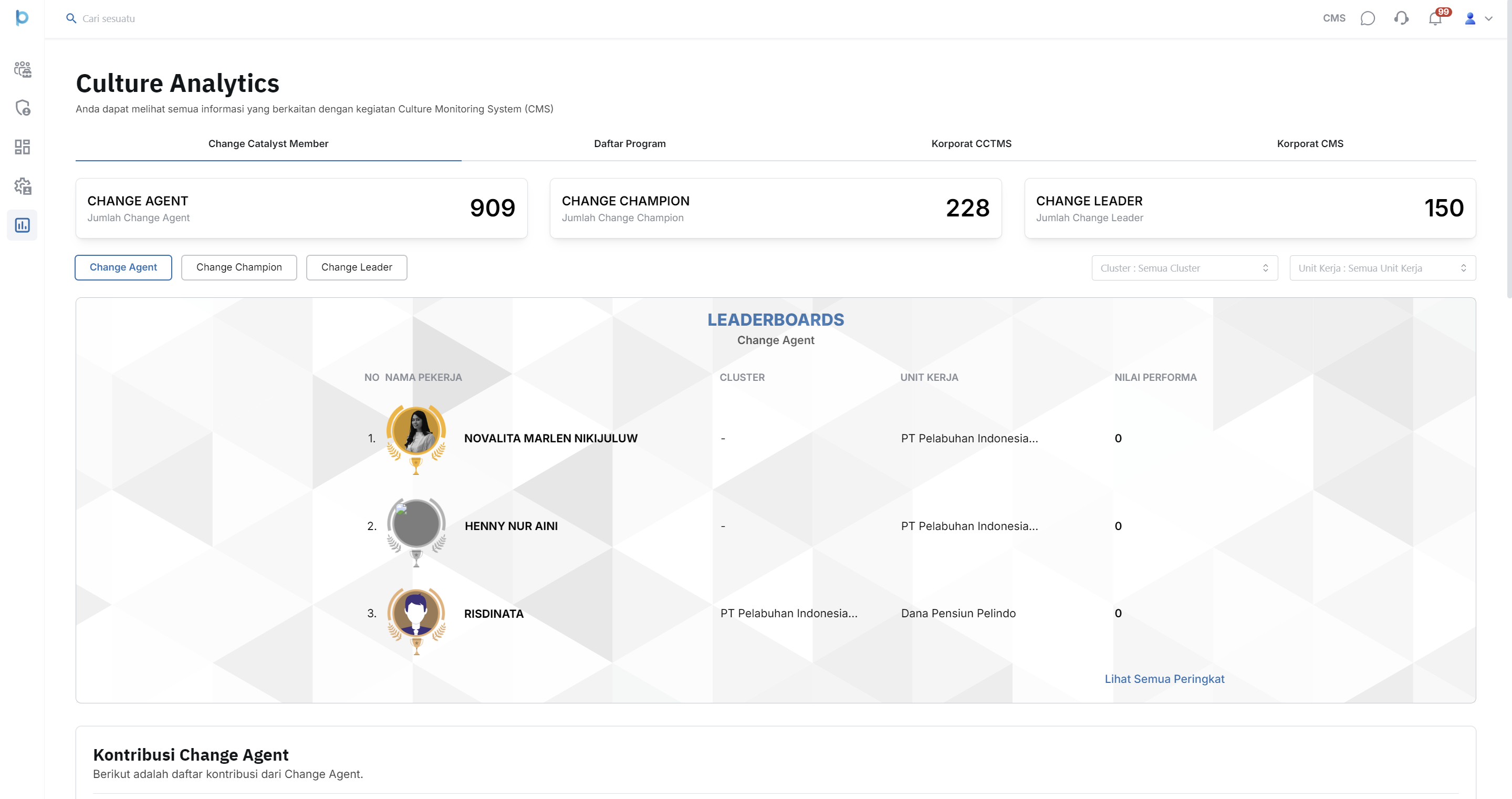Open the Korporat CCTMS tab
The height and width of the screenshot is (799, 1512).
(x=971, y=144)
